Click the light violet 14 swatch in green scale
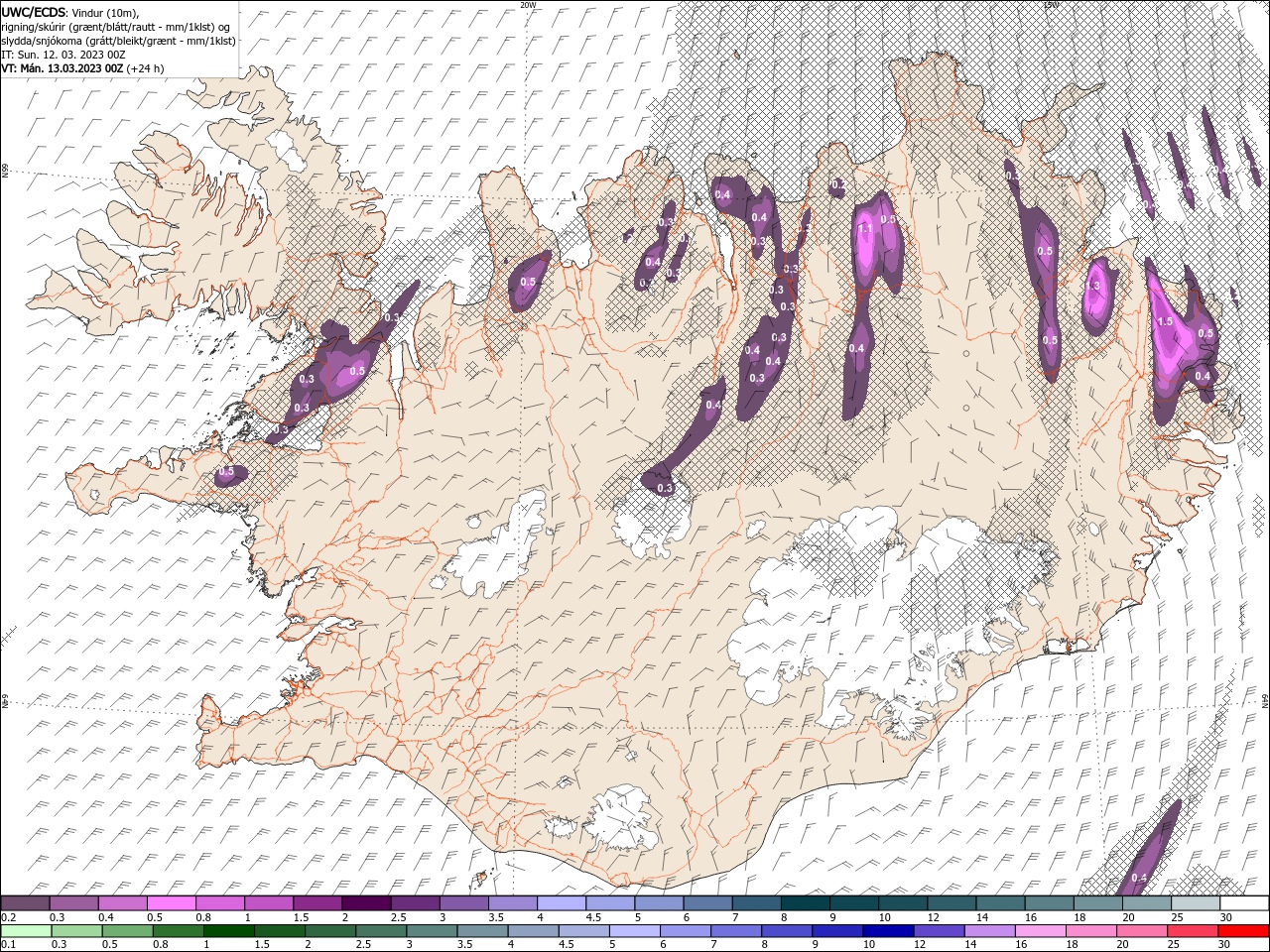The image size is (1270, 952). tap(988, 931)
